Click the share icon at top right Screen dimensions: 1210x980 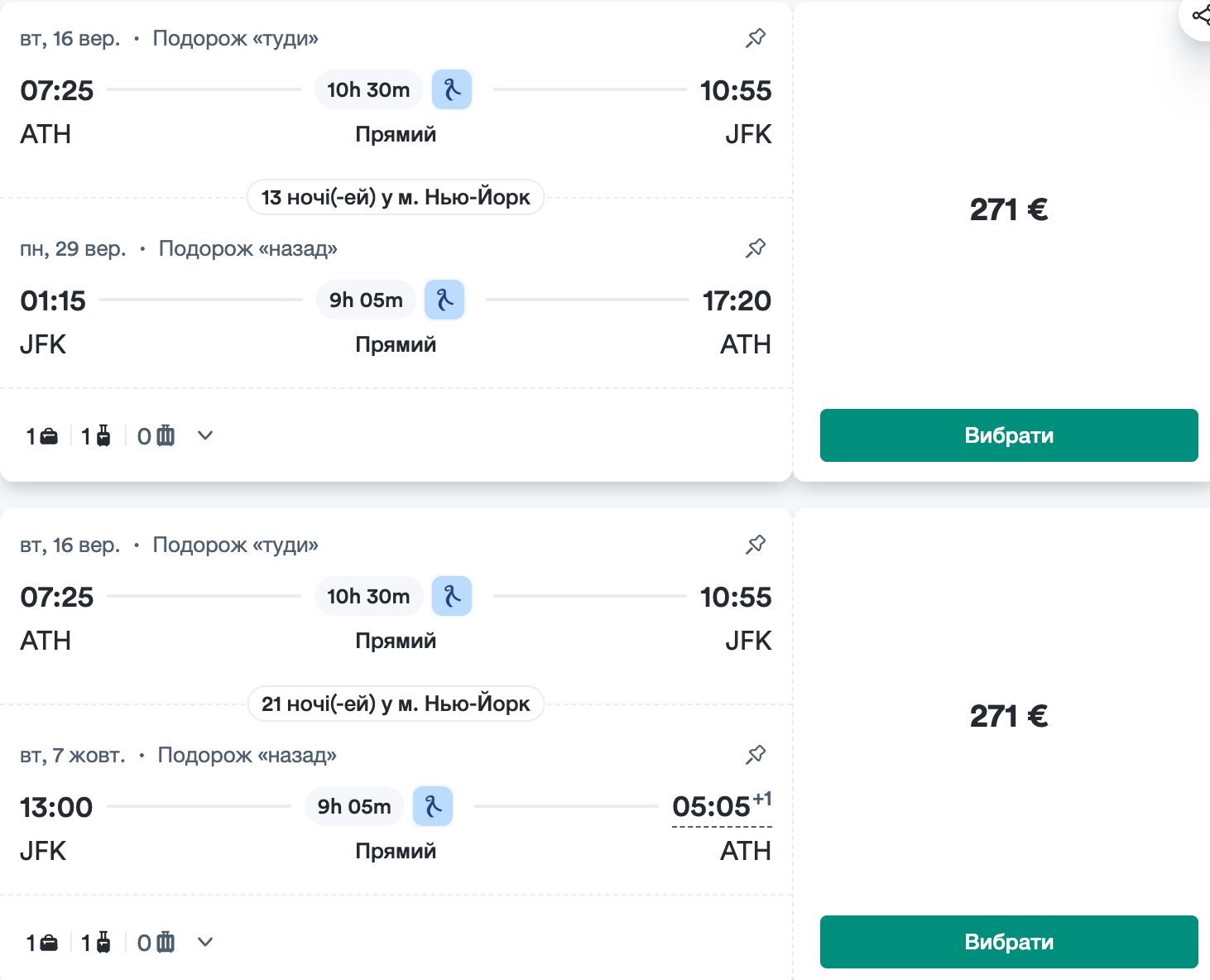1199,16
